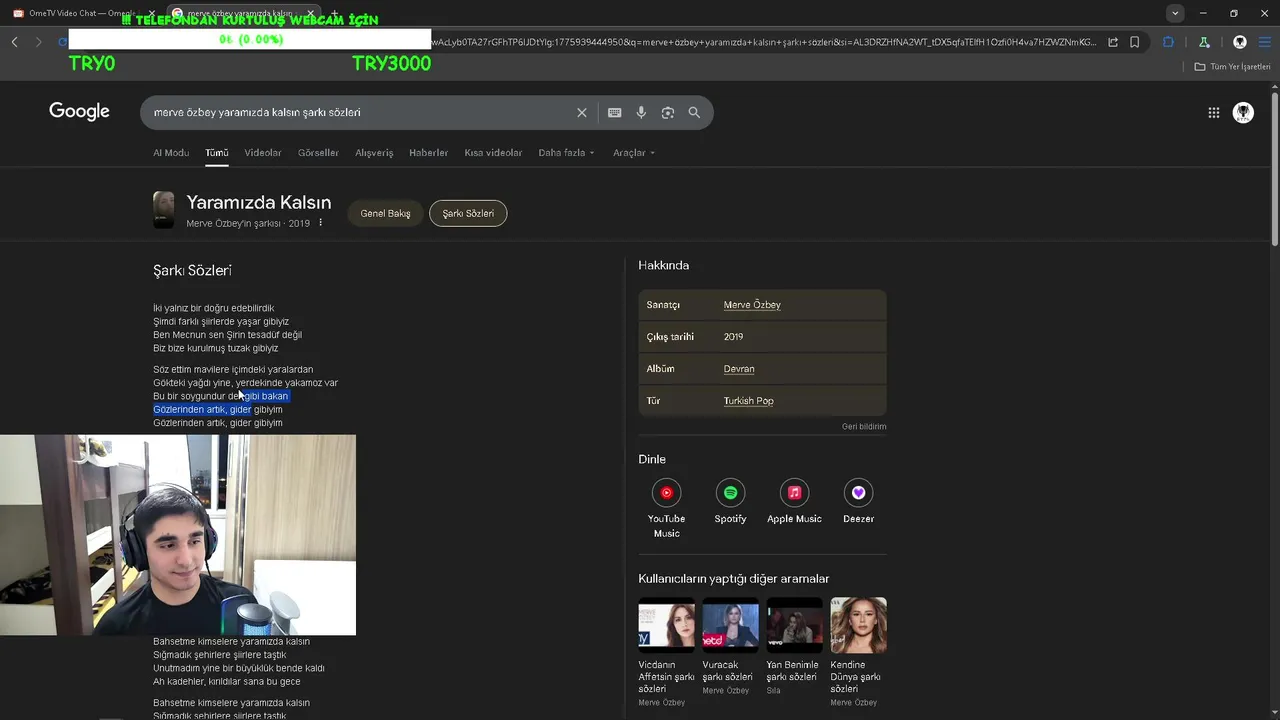Expand the Araçlar dropdown
Viewport: 1280px width, 720px height.
point(634,153)
